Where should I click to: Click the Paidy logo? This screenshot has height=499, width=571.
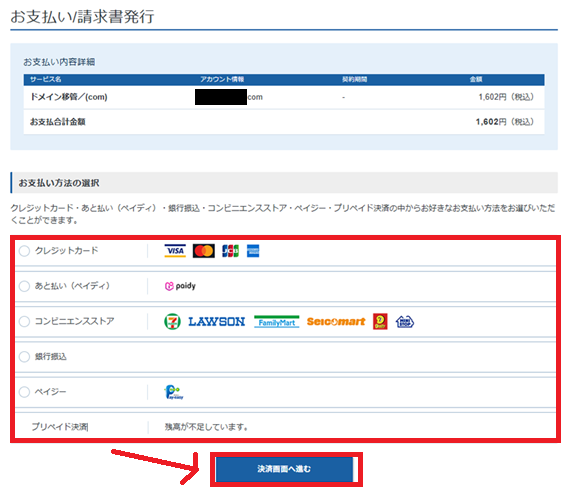point(180,286)
